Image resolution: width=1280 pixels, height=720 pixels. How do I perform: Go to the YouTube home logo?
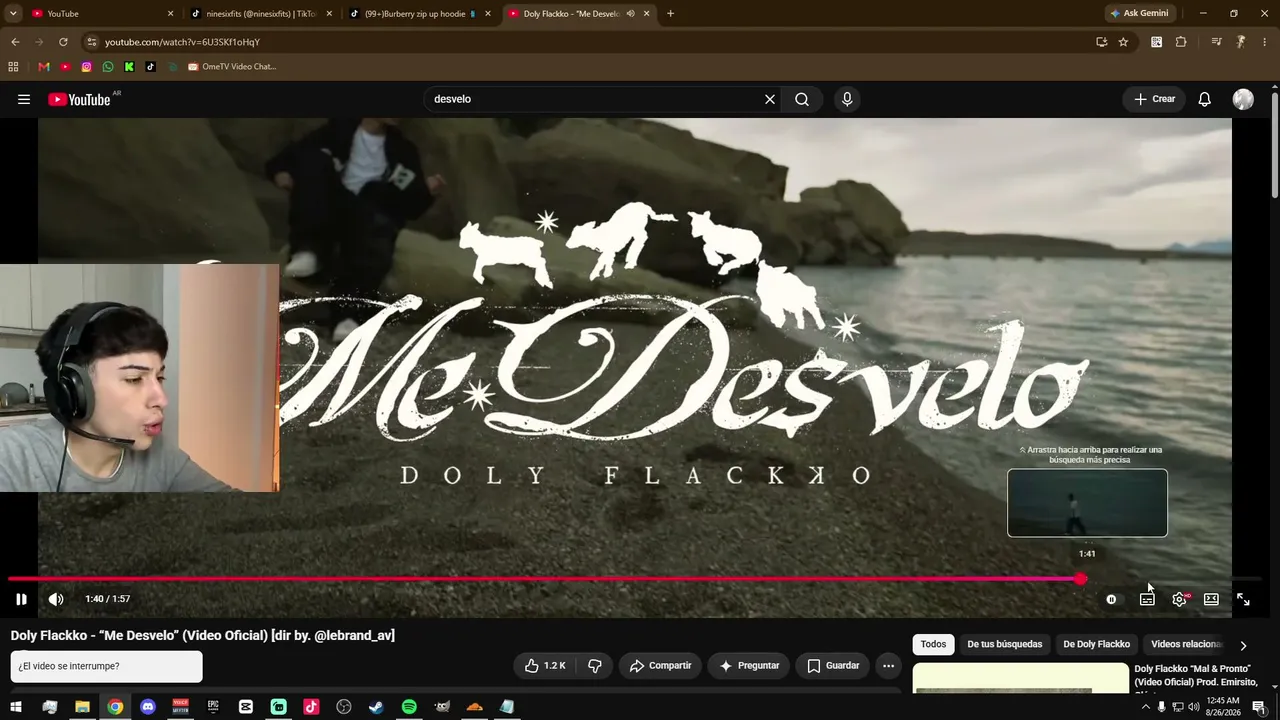pos(79,99)
